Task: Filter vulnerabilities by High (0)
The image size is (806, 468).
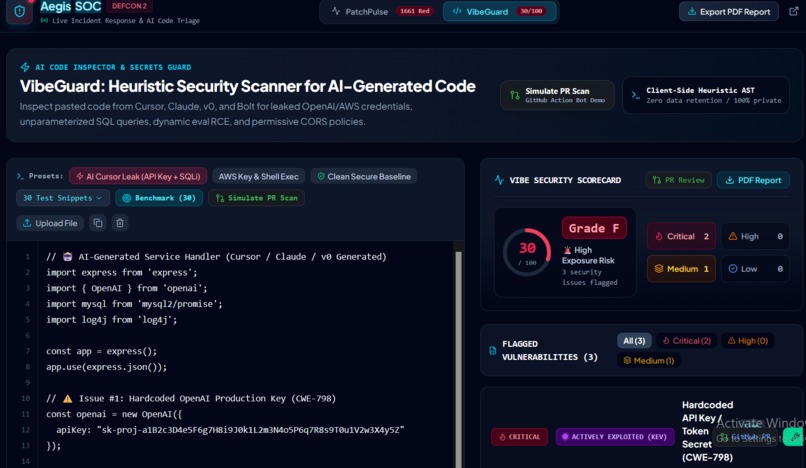Action: [x=748, y=340]
